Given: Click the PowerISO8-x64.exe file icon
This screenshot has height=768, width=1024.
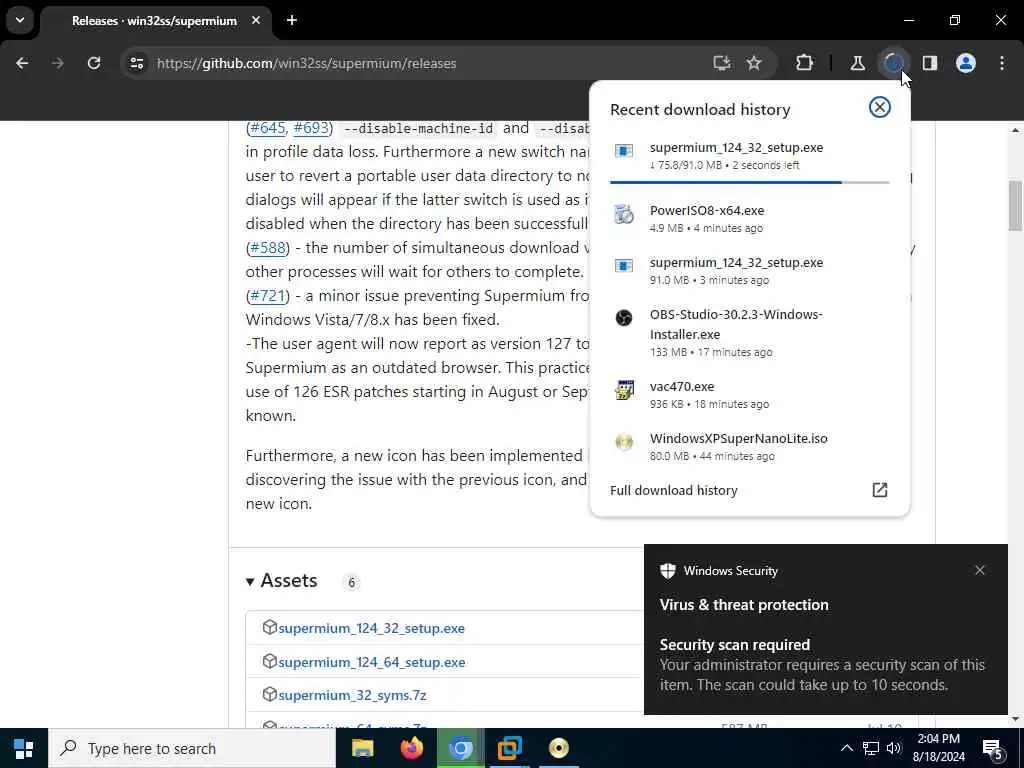Looking at the screenshot, I should 624,214.
